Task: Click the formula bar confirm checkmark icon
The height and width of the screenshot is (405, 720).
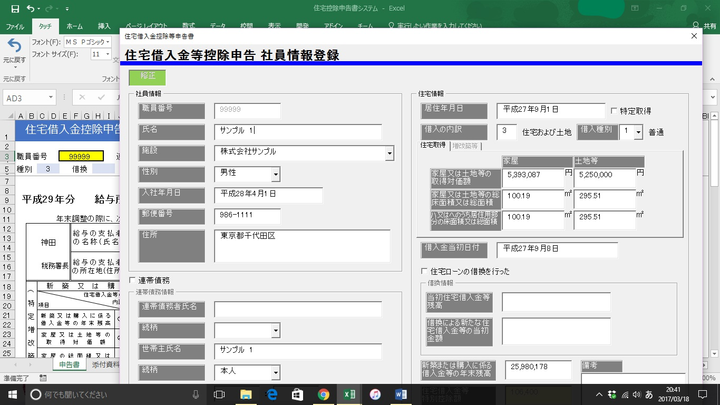Action: (x=101, y=97)
